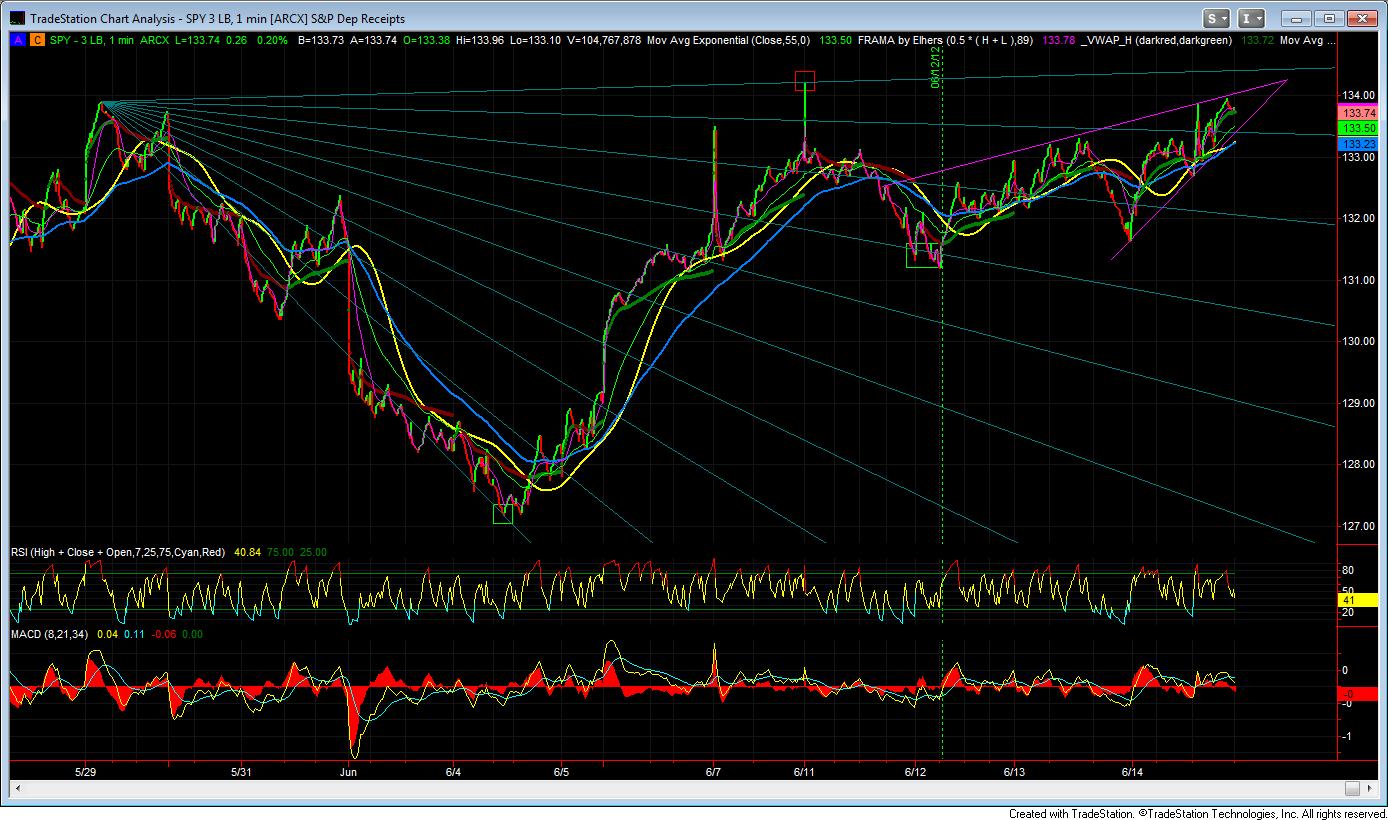
Task: Click the yellow '40.84' RSI value
Action: point(249,552)
